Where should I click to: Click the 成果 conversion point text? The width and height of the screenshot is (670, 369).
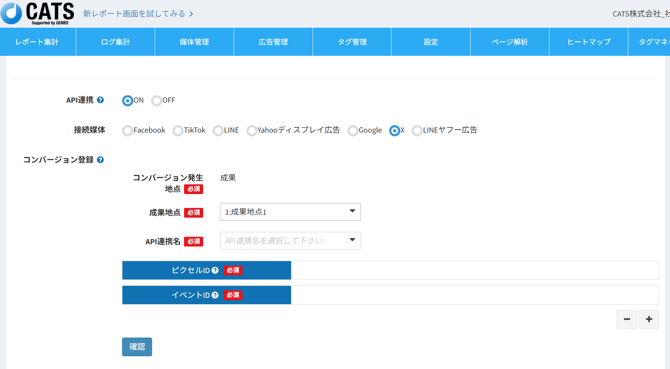click(228, 178)
